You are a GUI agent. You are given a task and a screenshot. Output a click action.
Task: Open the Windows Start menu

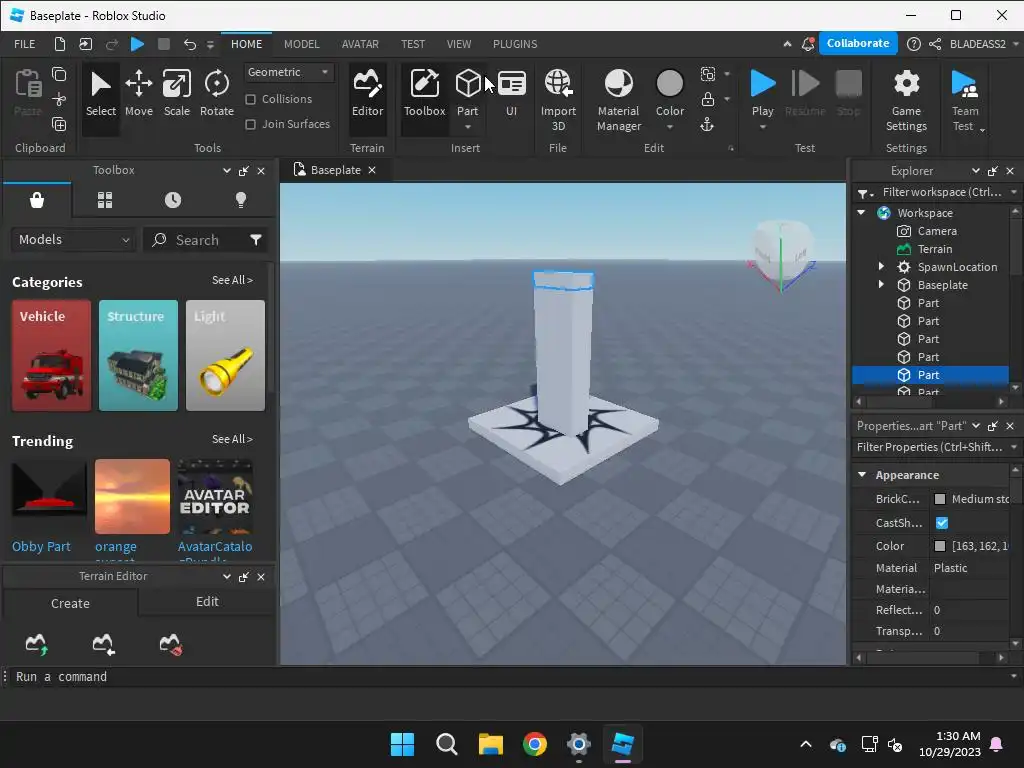click(402, 744)
